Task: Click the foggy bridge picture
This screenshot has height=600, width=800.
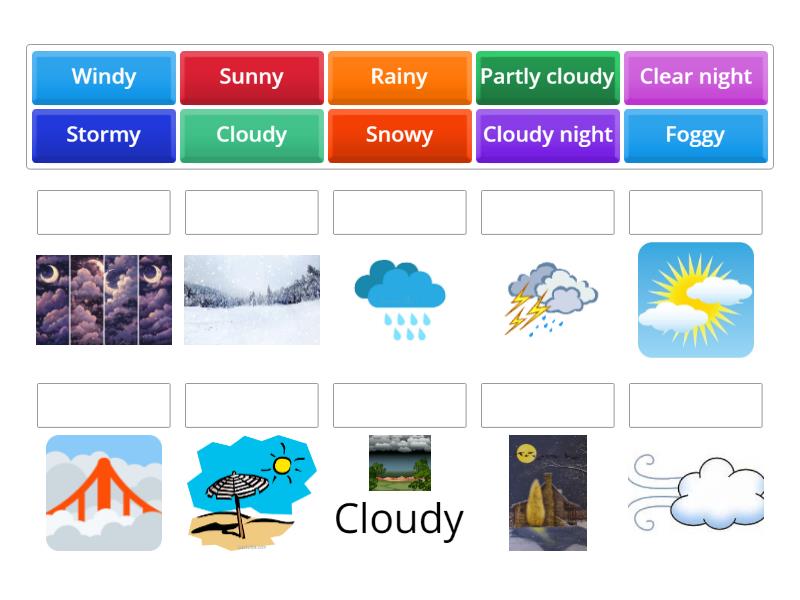Action: pos(103,493)
